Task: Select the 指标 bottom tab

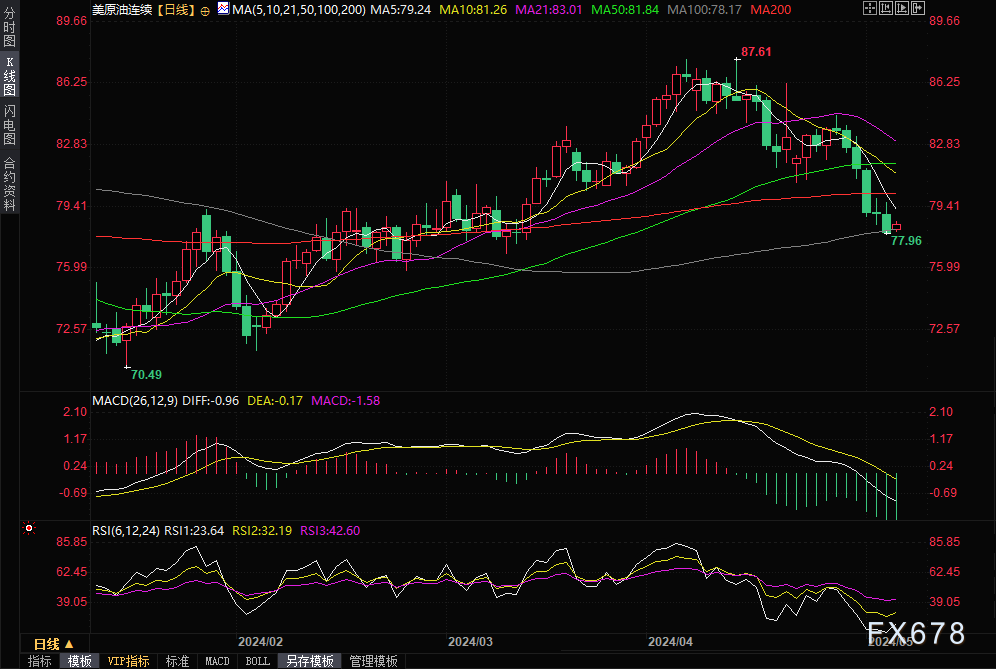Action: pyautogui.click(x=39, y=661)
